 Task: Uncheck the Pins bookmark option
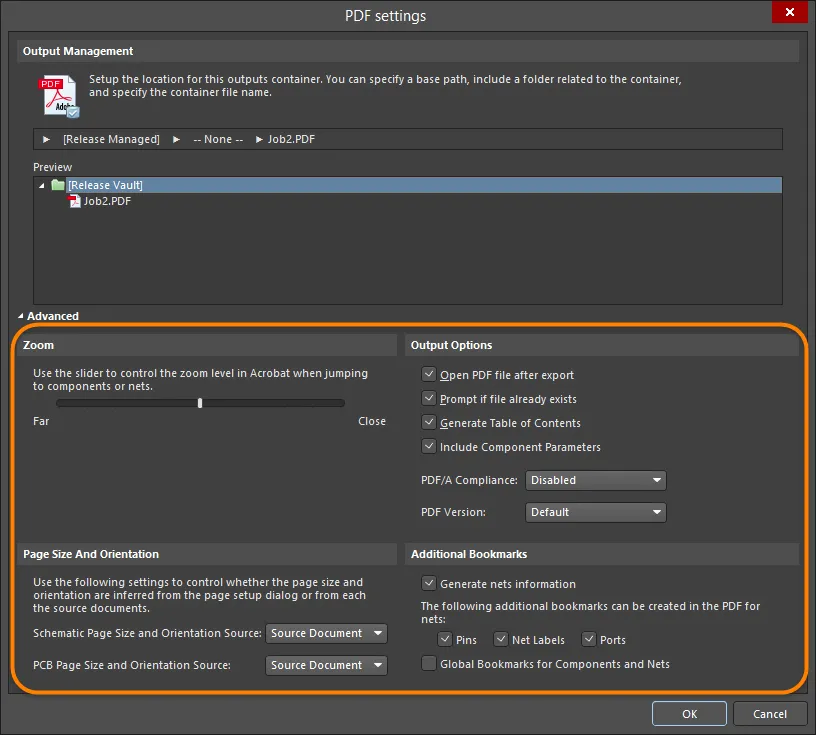[x=445, y=639]
